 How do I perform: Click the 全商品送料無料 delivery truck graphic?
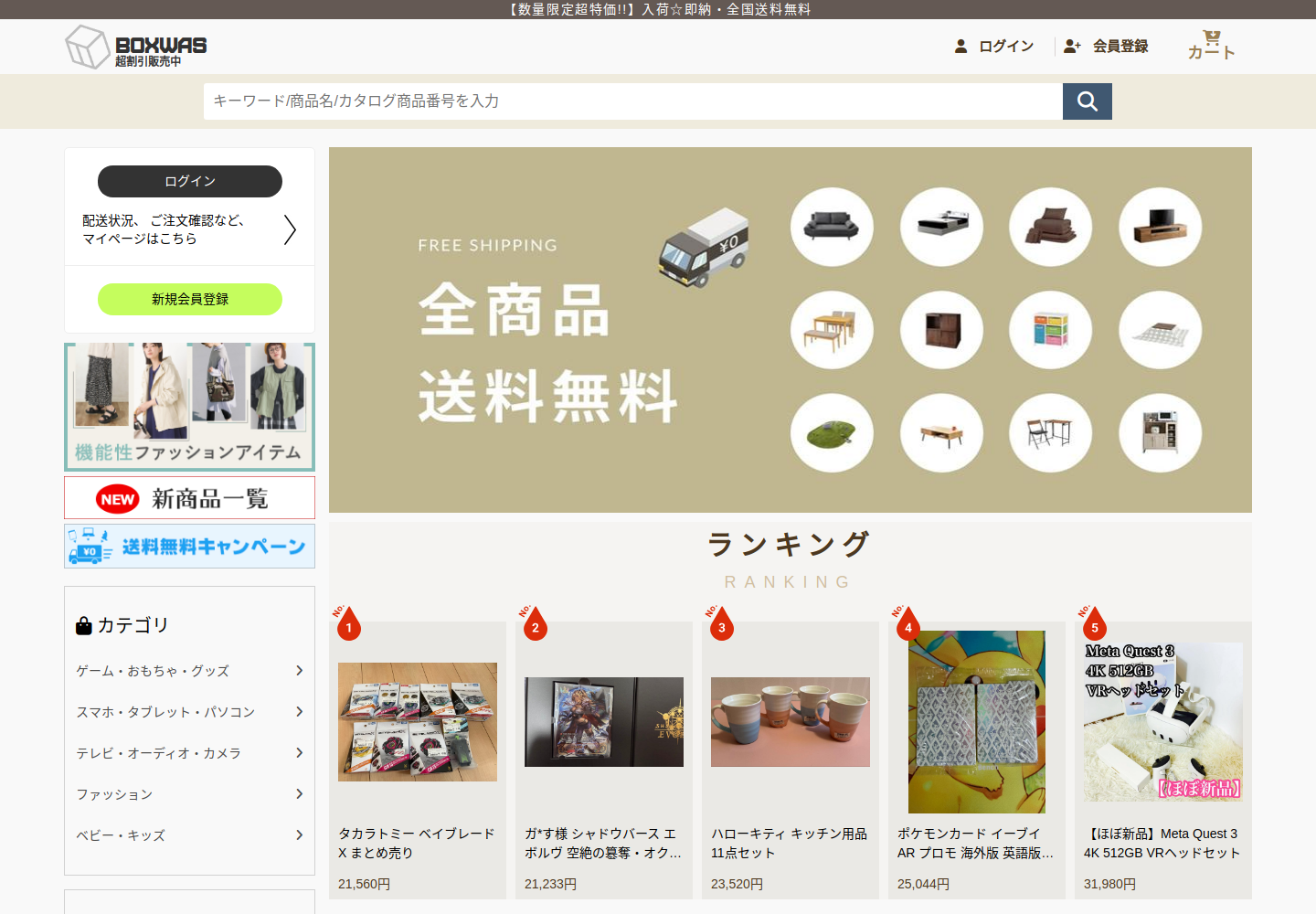(x=704, y=248)
